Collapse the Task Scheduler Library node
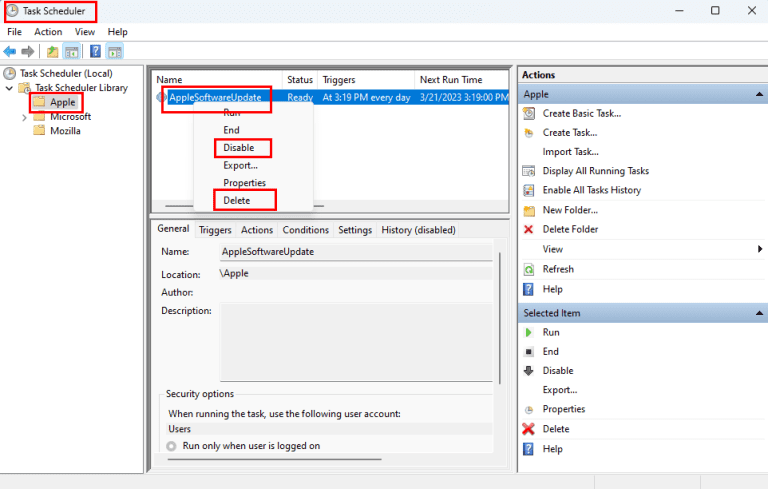 pos(10,88)
